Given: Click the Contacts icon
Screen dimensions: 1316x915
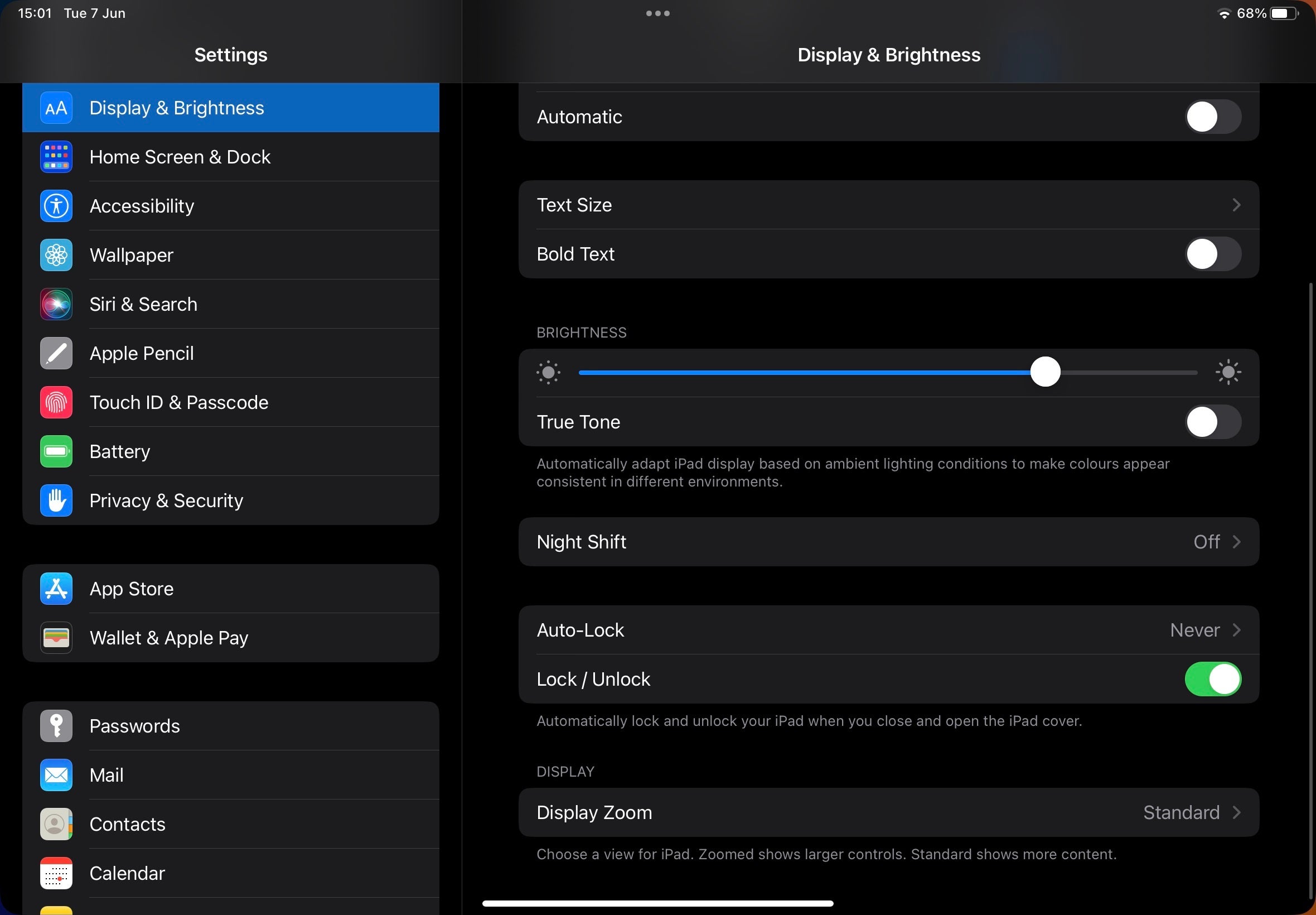Looking at the screenshot, I should tap(56, 824).
